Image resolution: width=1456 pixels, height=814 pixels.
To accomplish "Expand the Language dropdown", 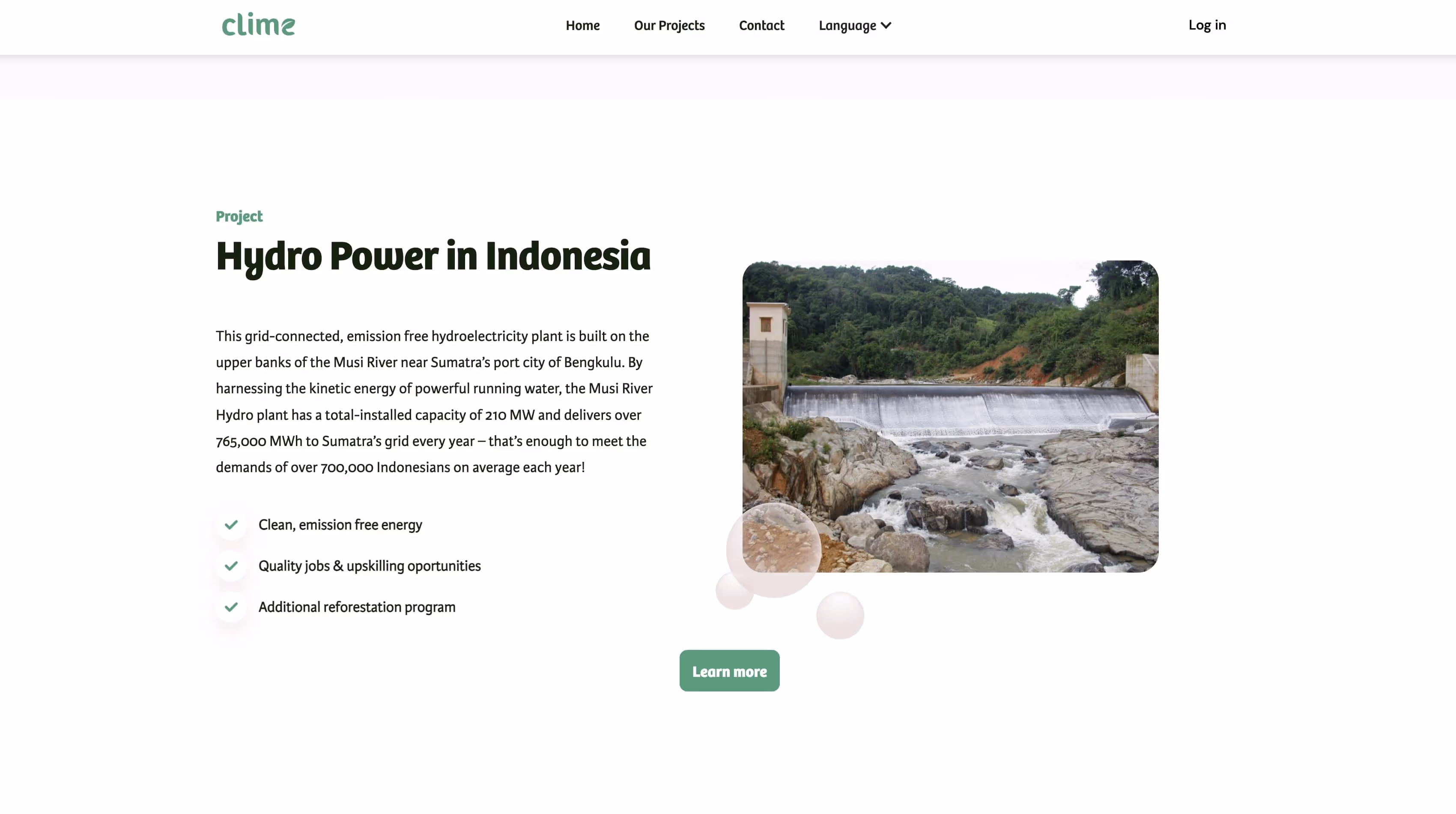I will pyautogui.click(x=855, y=25).
